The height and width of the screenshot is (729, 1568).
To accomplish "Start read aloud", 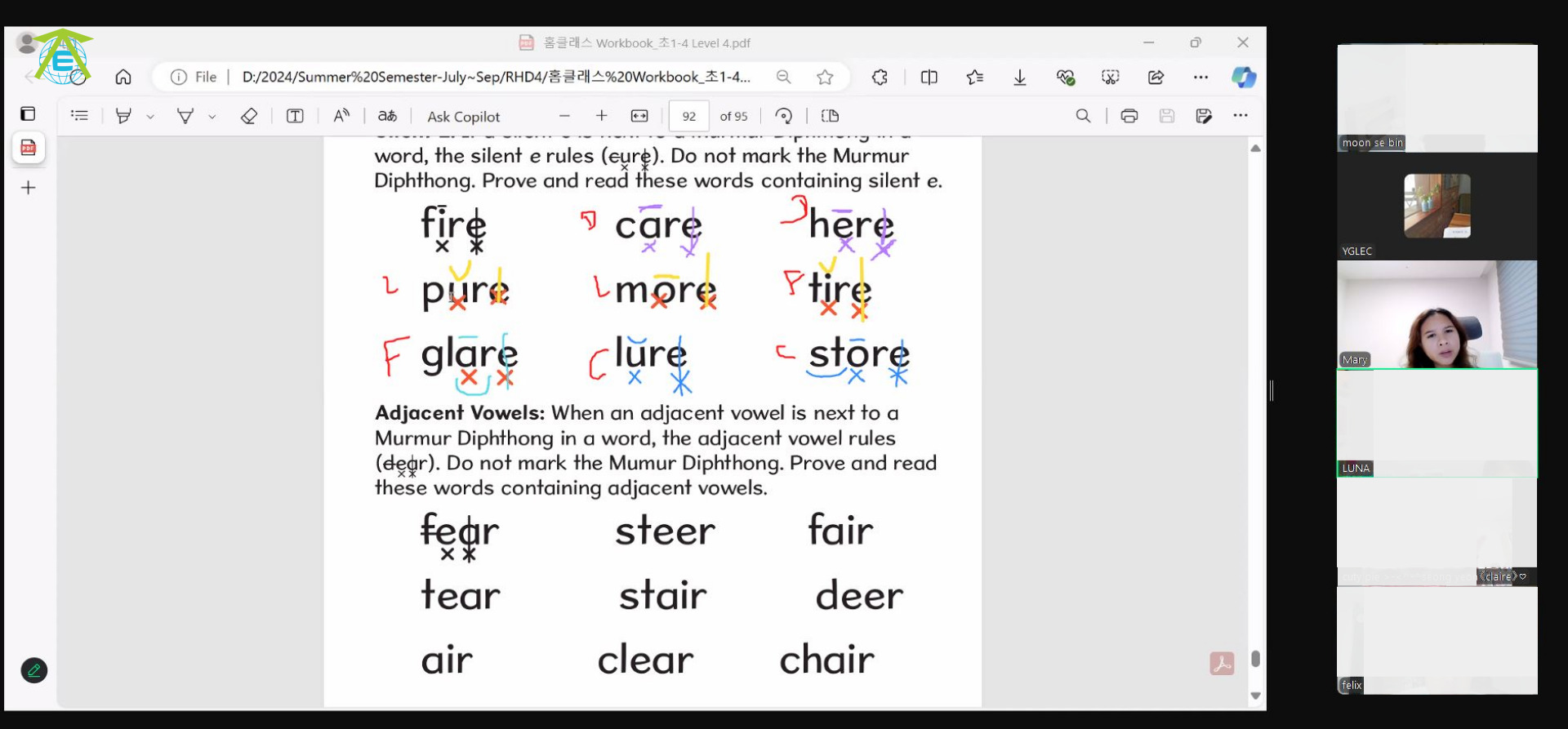I will pos(341,116).
